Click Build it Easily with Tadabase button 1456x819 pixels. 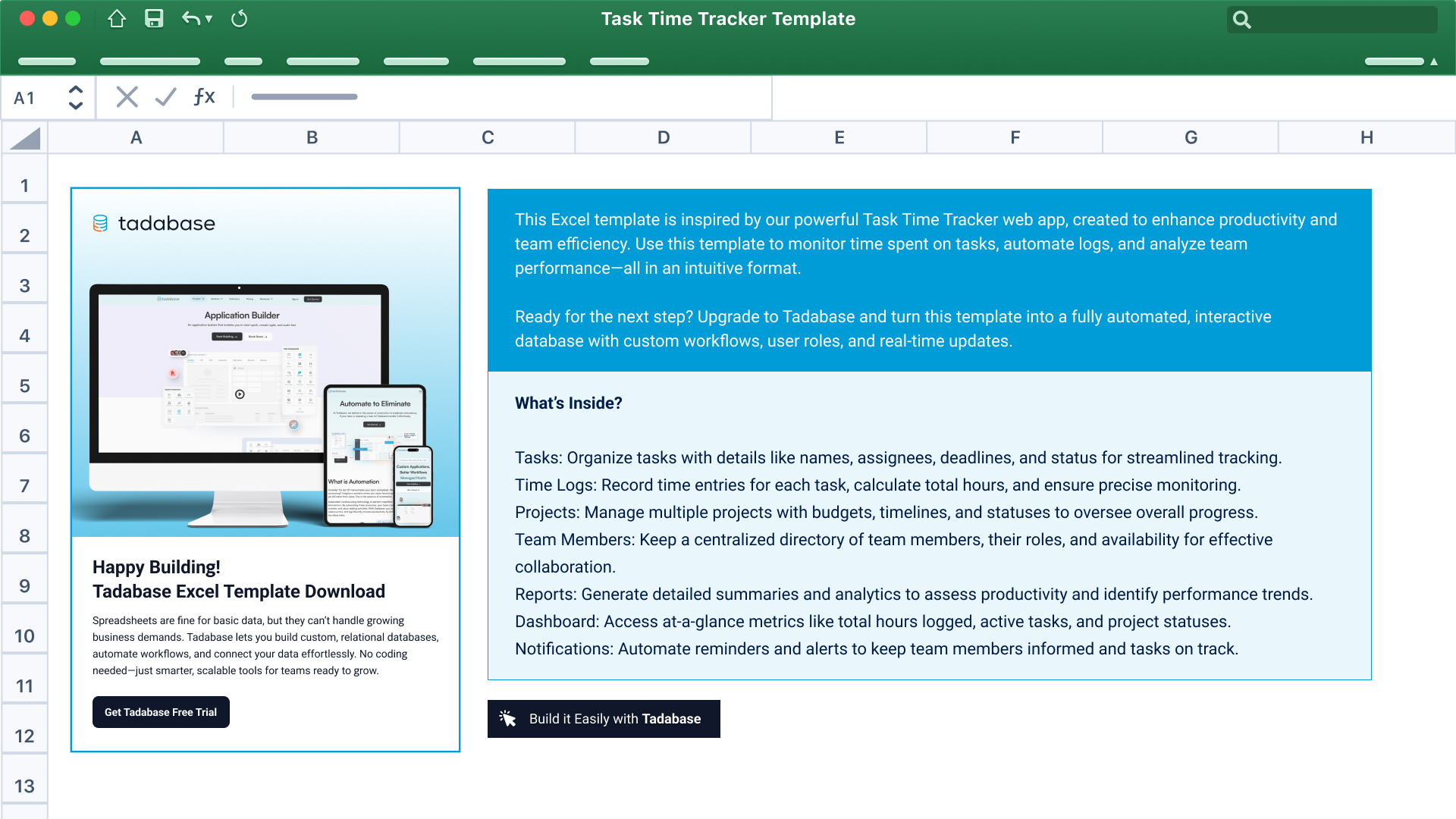coord(604,719)
